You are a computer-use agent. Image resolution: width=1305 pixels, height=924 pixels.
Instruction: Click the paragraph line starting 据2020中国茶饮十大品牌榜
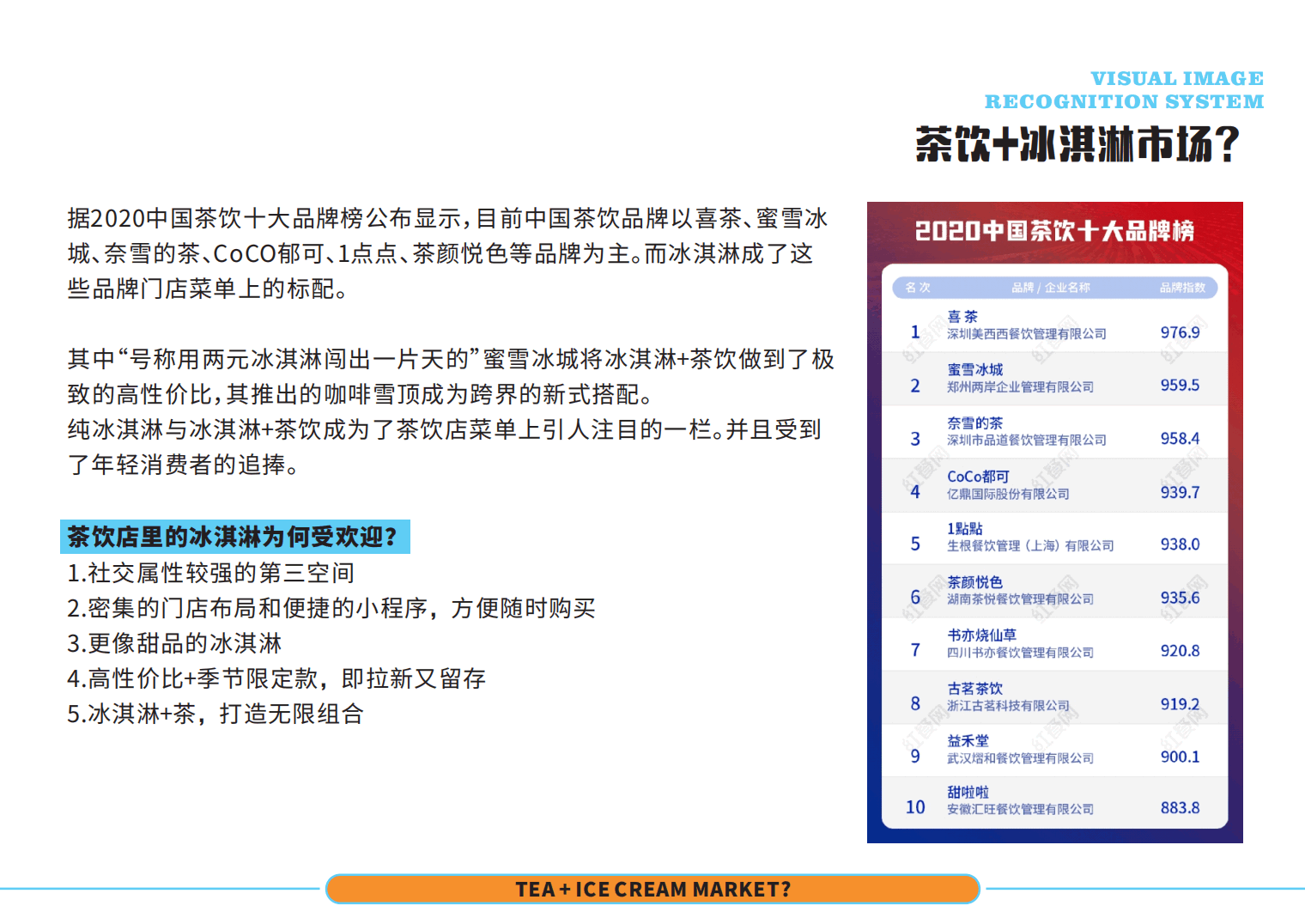(x=448, y=218)
